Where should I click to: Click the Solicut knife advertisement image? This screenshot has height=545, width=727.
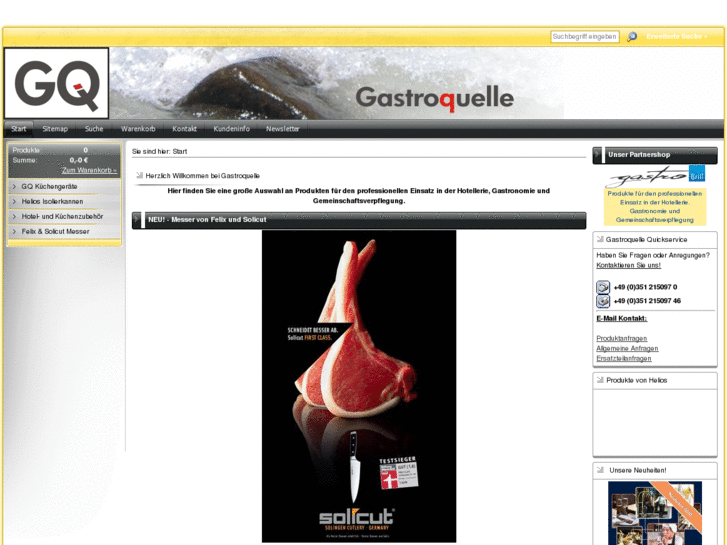coord(359,386)
